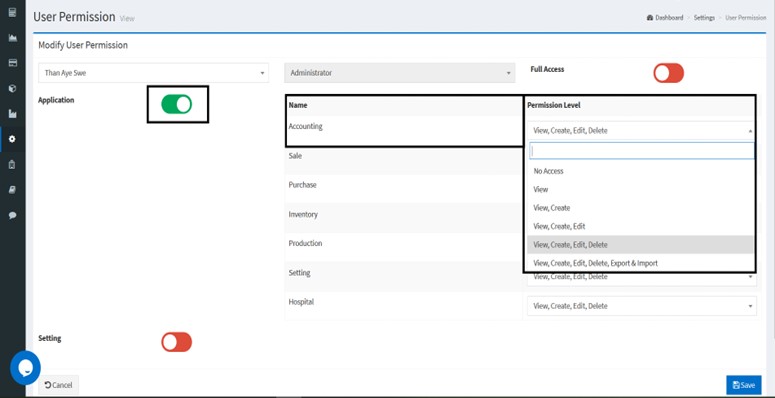Click the Production row name
The image size is (775, 398).
[x=305, y=243]
